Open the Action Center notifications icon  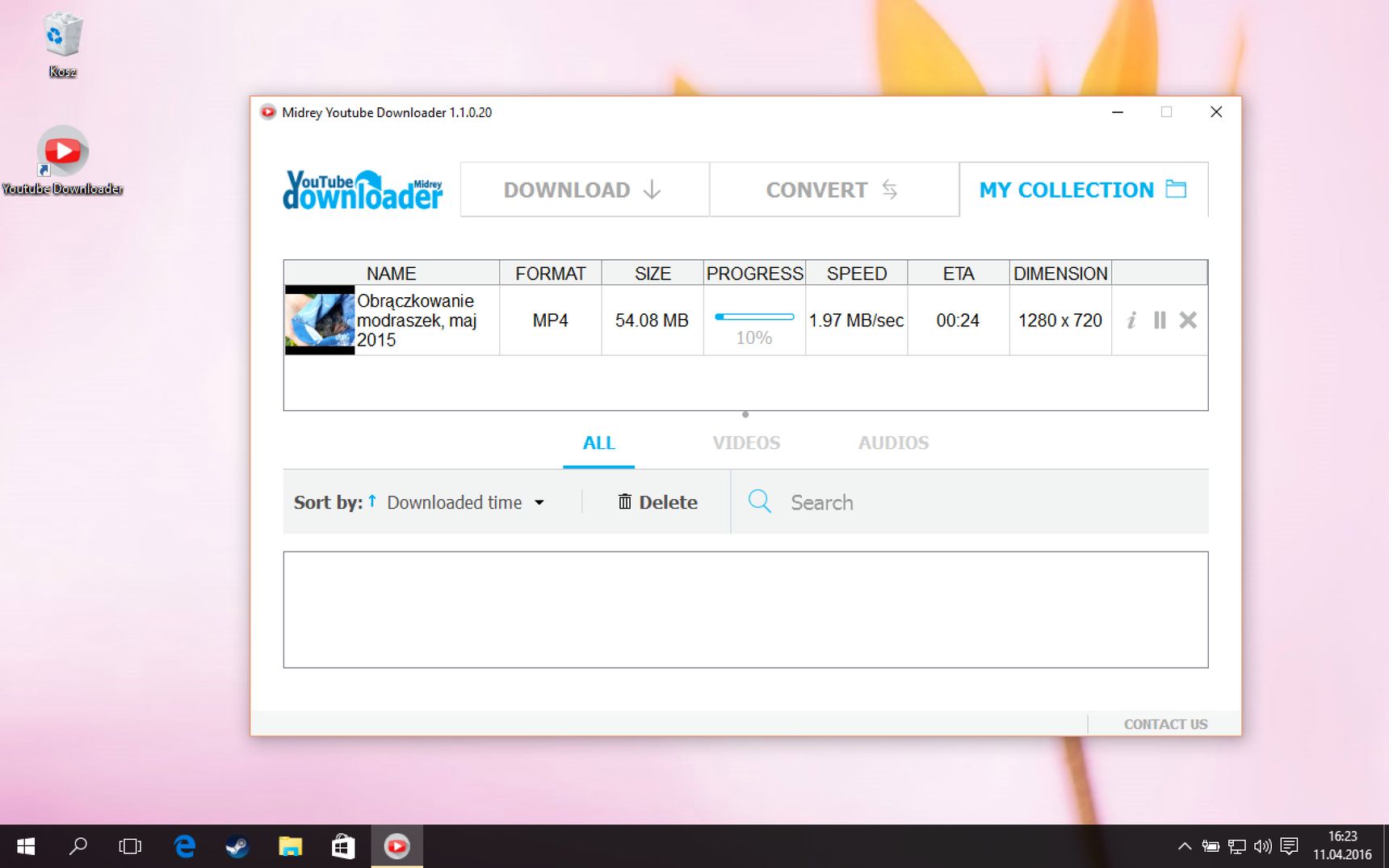click(x=1290, y=846)
